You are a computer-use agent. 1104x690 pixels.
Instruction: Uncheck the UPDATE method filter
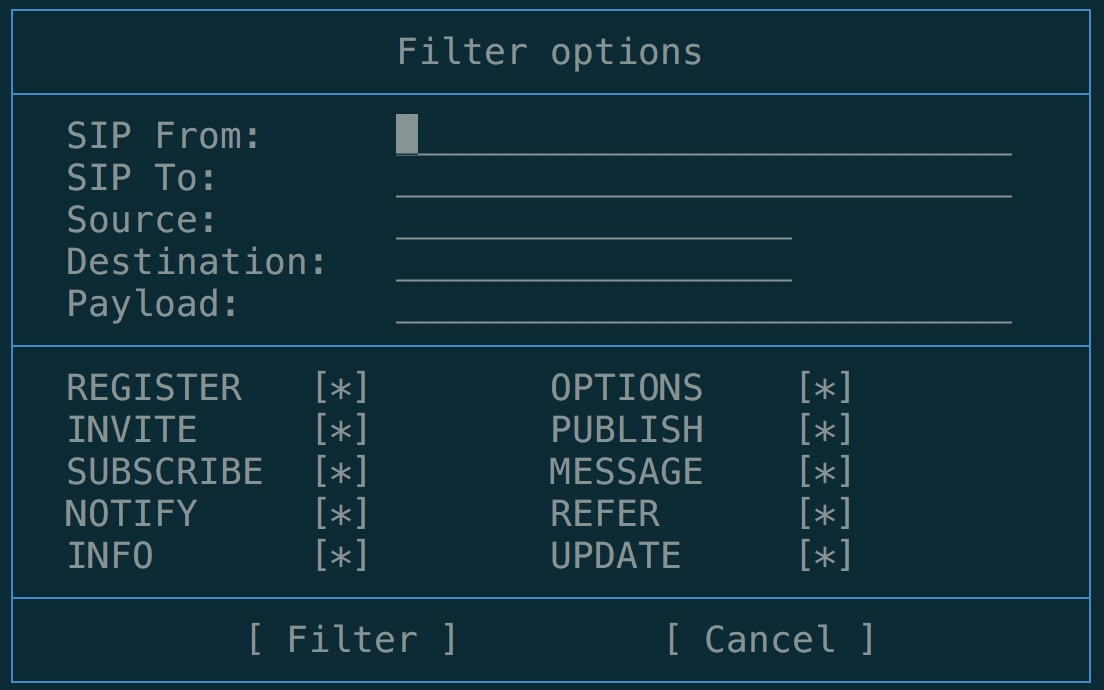tap(825, 556)
